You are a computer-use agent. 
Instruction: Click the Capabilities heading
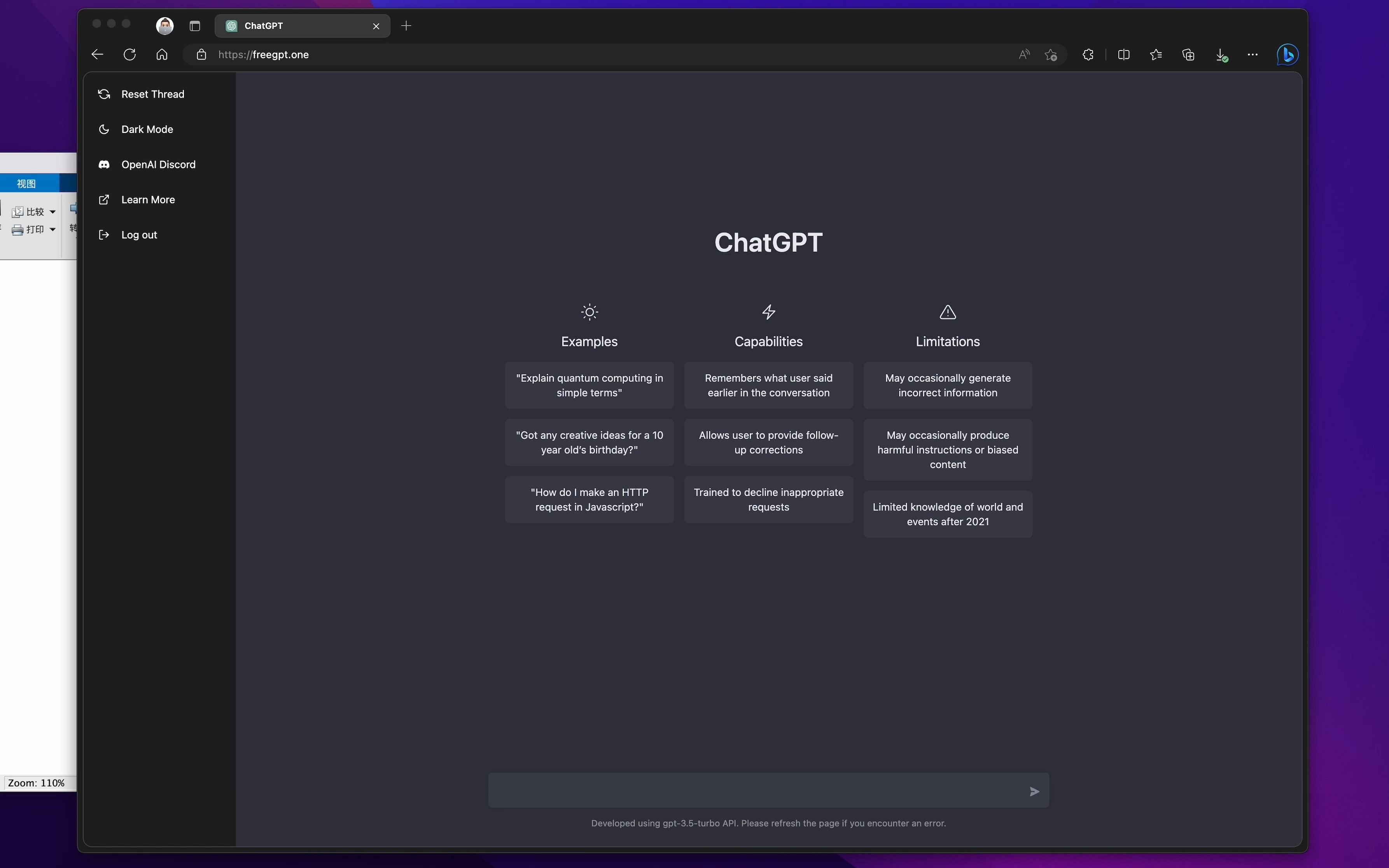click(768, 341)
